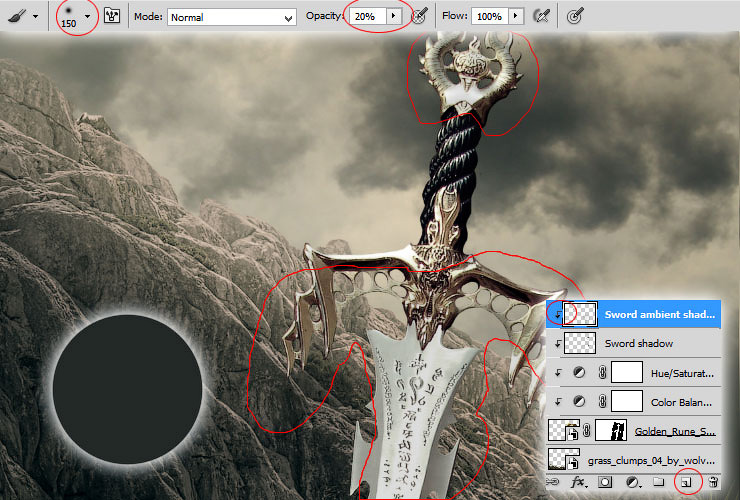740x500 pixels.
Task: Add a layer mask using mask icon
Action: point(605,482)
